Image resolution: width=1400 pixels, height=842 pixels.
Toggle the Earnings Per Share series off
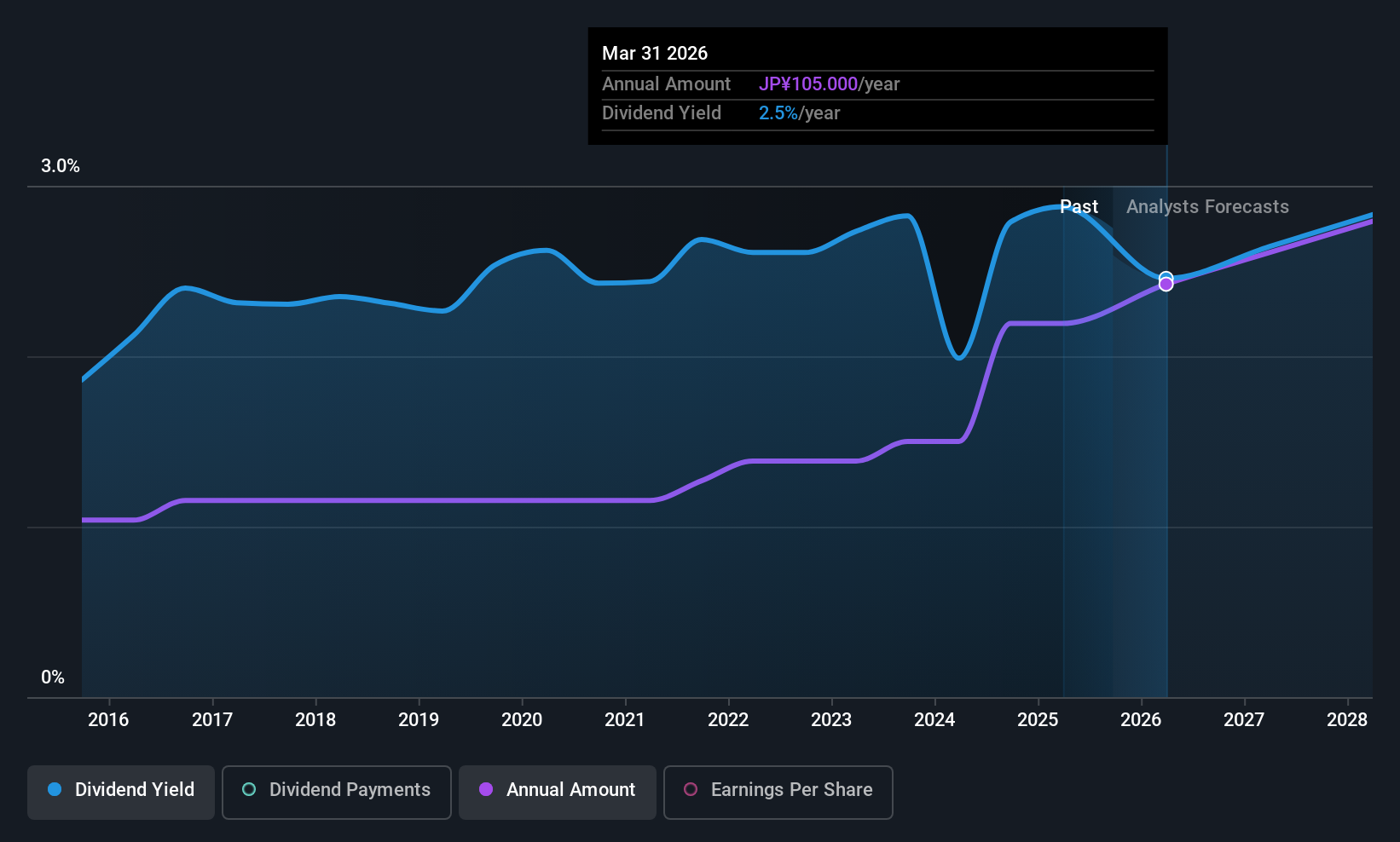coord(778,792)
